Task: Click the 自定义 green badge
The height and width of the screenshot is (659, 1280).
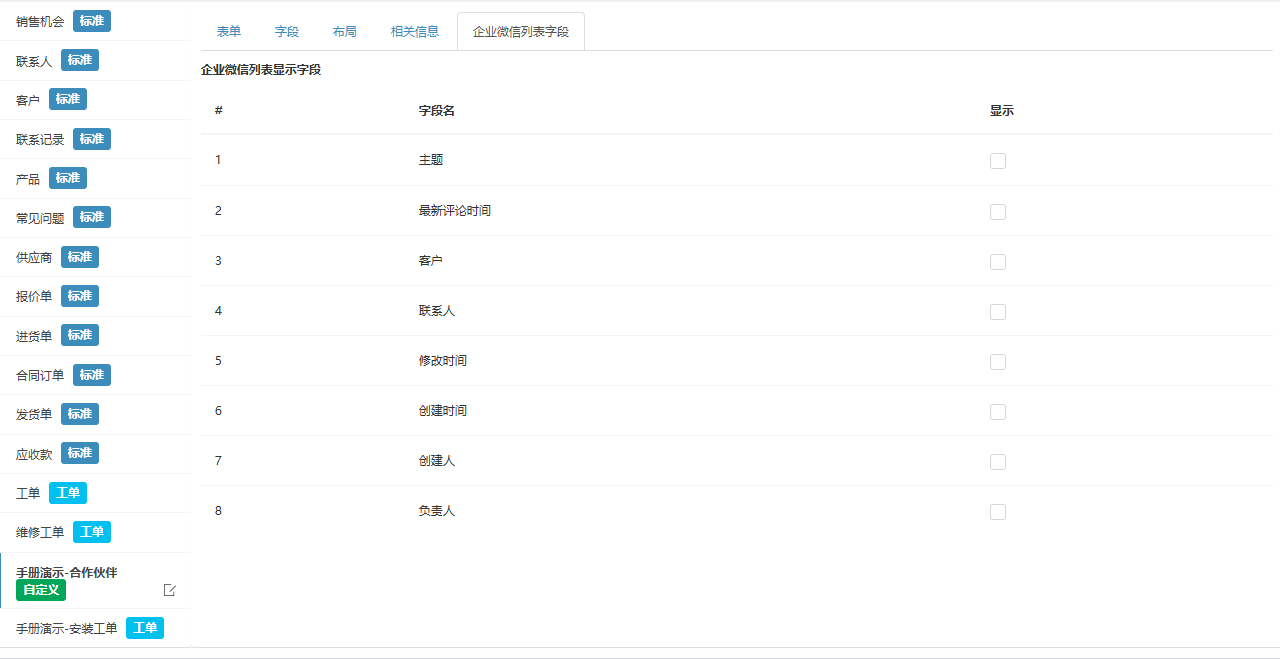Action: coord(41,590)
